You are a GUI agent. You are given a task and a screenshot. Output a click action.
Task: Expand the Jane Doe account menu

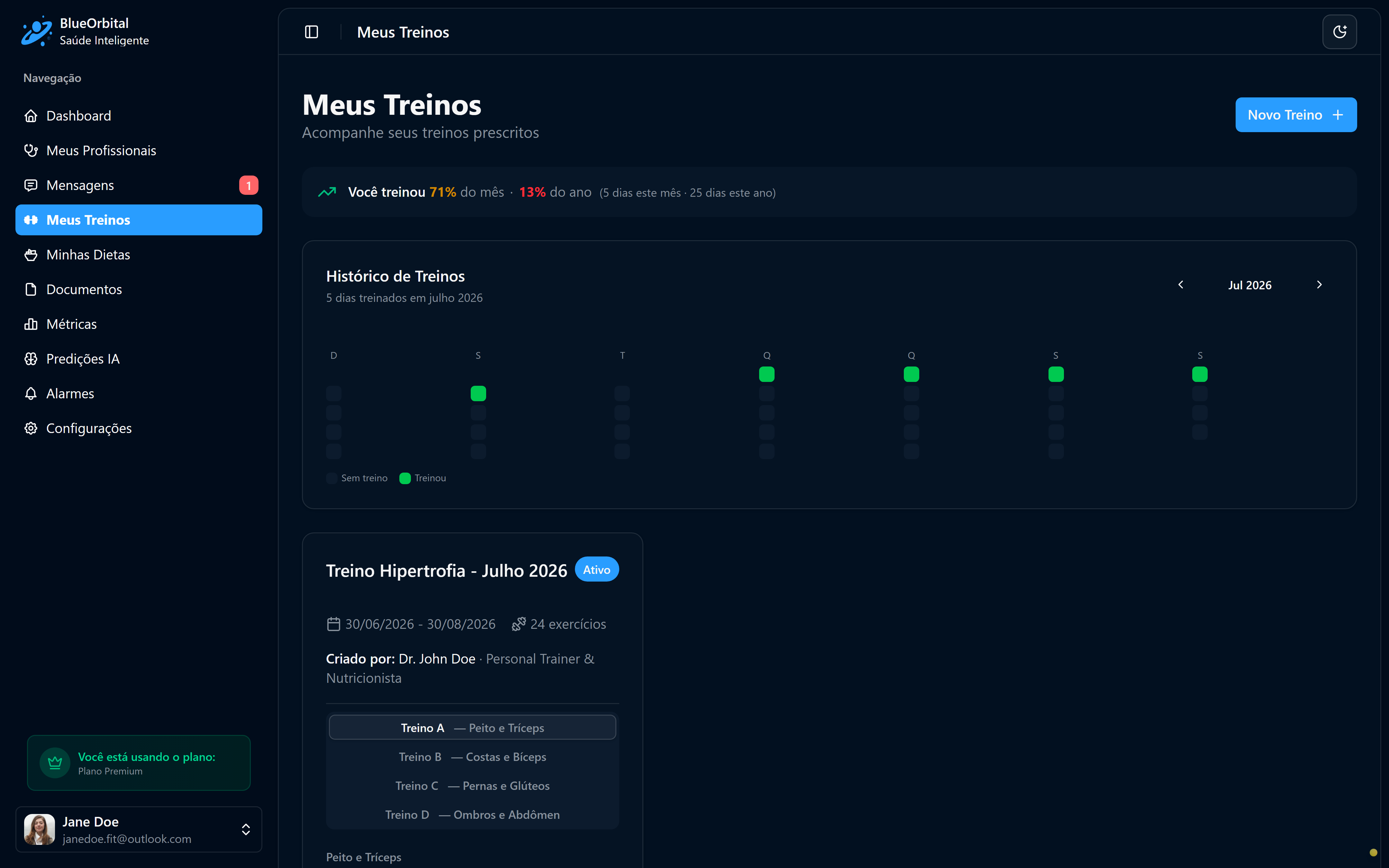246,829
